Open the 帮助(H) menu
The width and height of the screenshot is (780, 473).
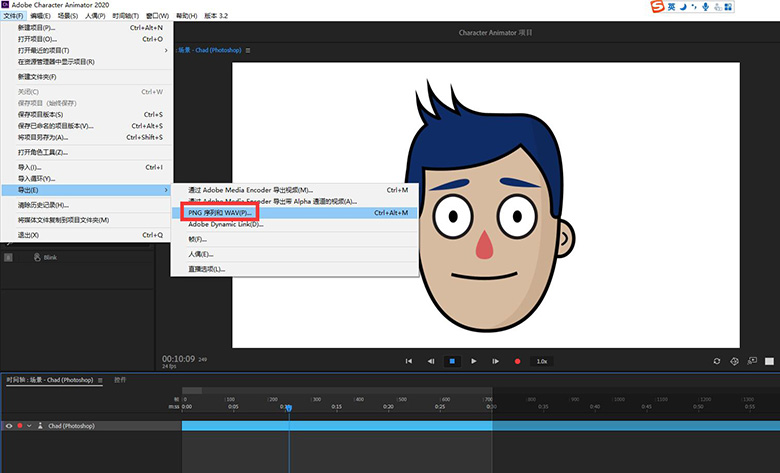[187, 16]
